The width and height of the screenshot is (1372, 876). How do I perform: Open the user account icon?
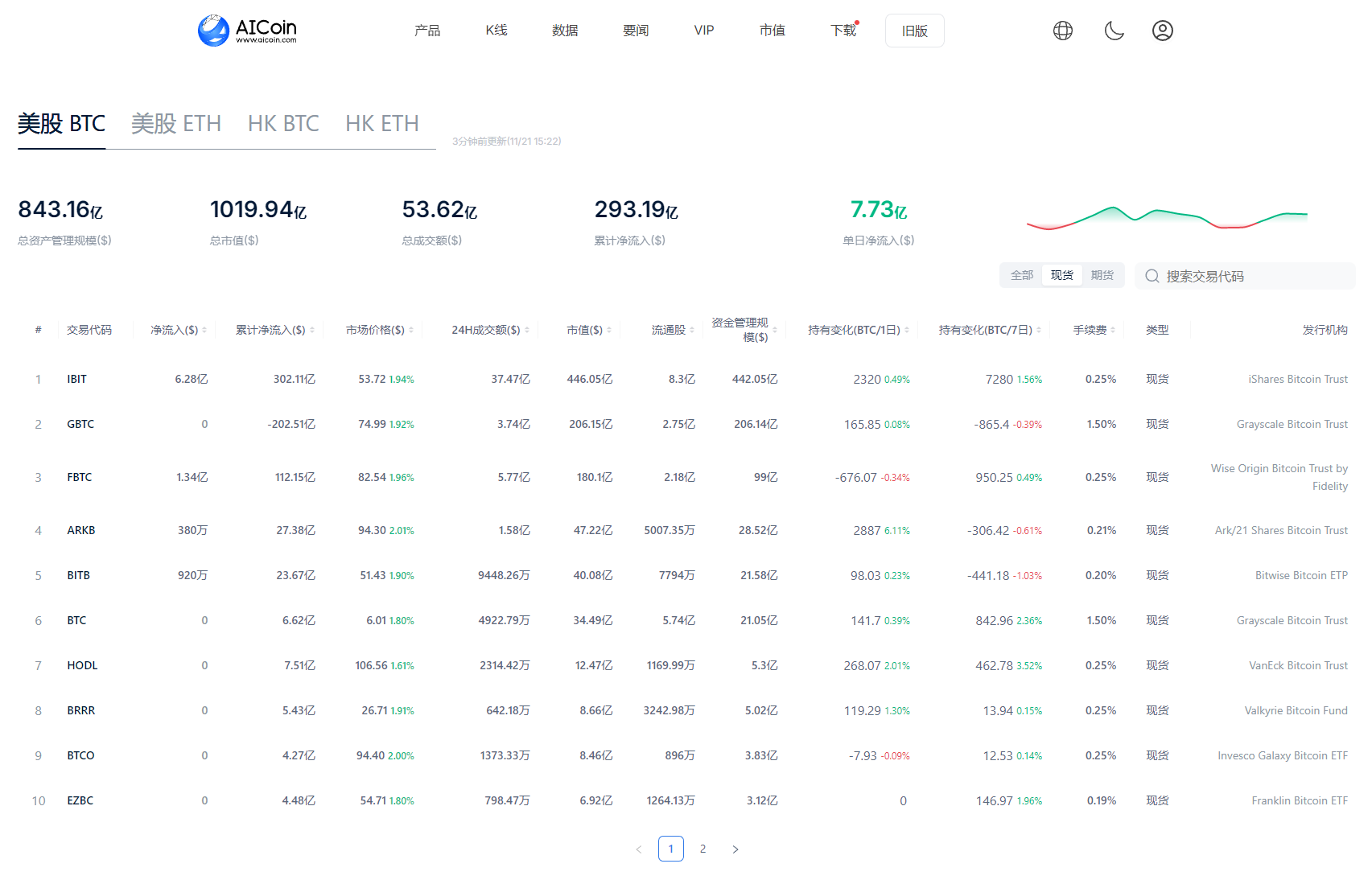coord(1163,31)
